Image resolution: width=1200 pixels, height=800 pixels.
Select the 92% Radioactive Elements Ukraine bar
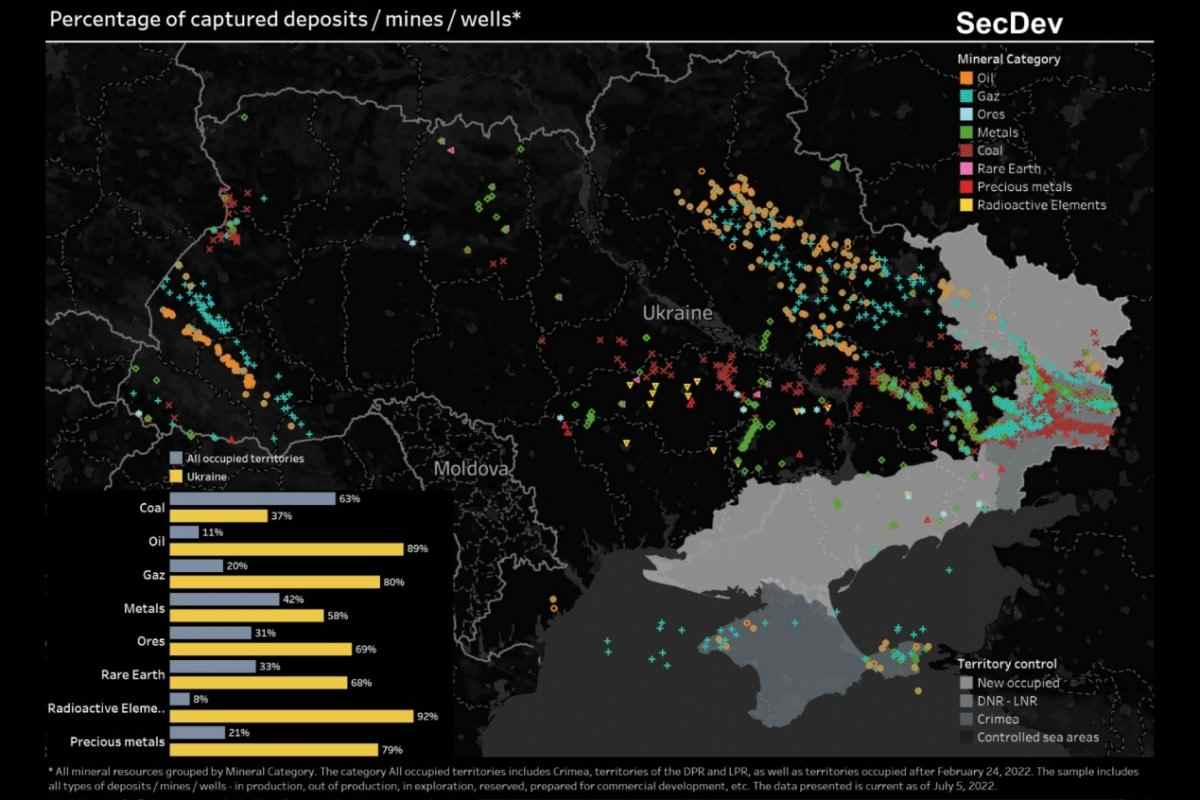[x=291, y=716]
